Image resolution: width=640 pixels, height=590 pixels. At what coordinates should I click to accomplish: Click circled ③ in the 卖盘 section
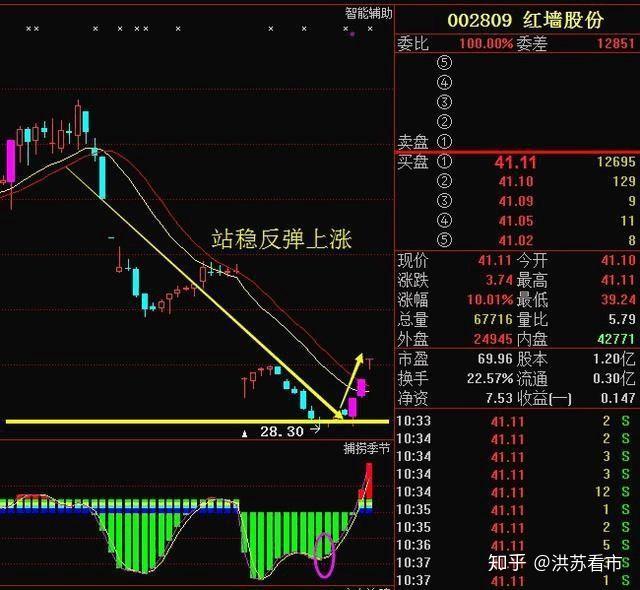point(444,102)
